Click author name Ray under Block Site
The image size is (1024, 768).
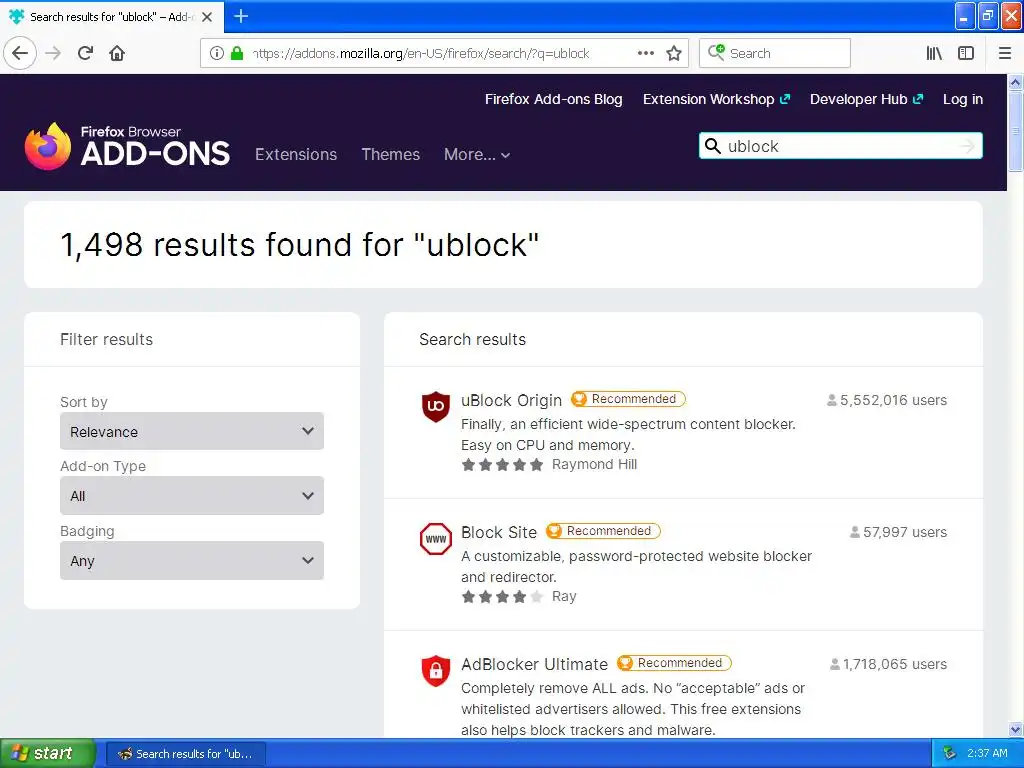tap(564, 596)
